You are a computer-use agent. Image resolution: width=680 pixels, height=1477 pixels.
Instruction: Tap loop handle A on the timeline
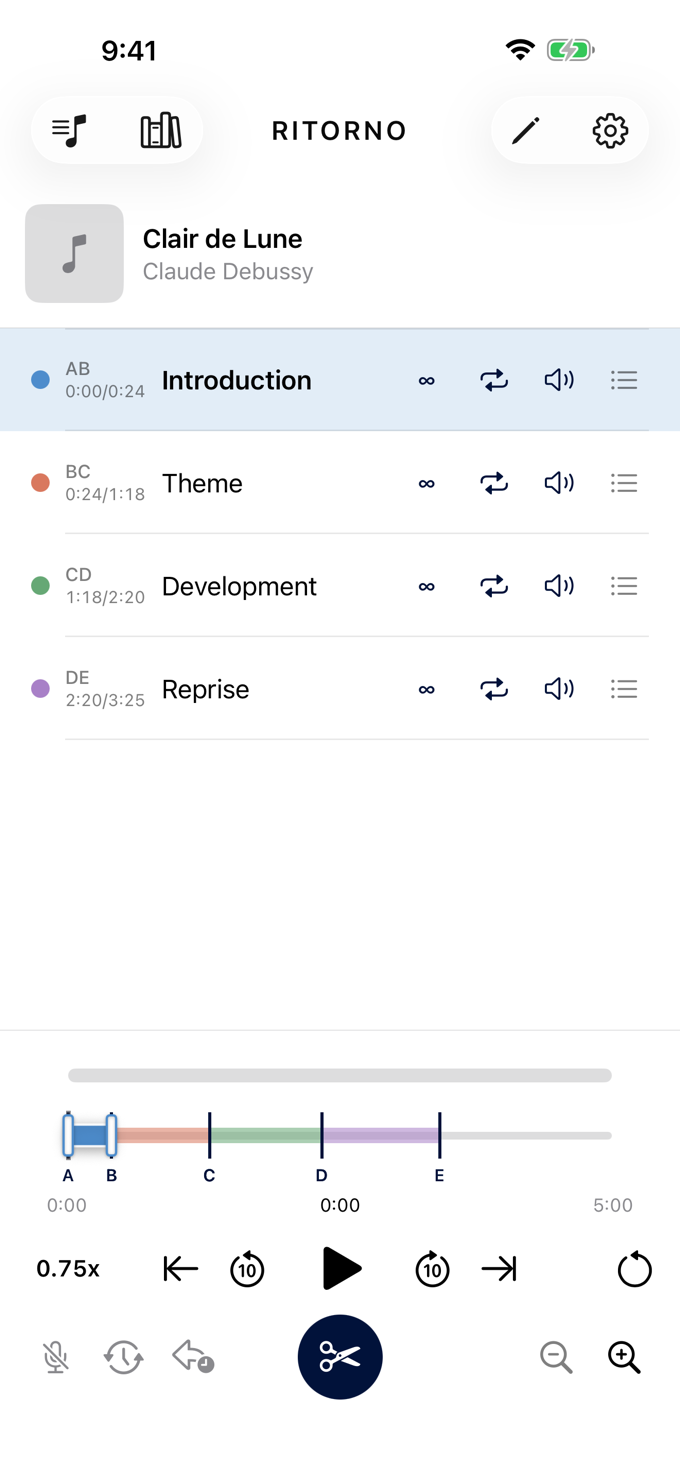point(68,1135)
